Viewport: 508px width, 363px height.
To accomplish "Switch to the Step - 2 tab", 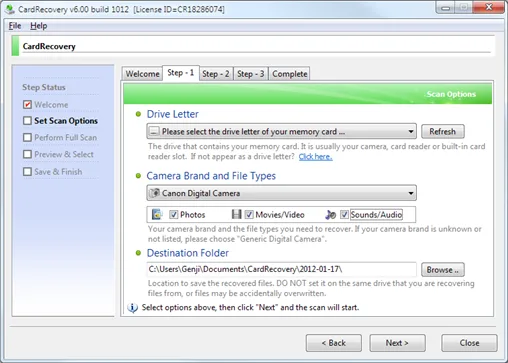I will pos(216,74).
